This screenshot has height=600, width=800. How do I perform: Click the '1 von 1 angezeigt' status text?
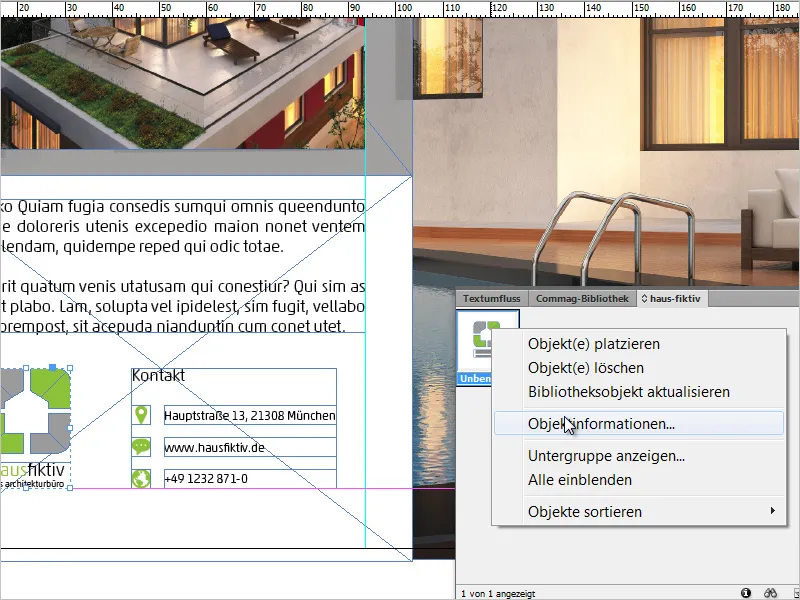pyautogui.click(x=498, y=594)
